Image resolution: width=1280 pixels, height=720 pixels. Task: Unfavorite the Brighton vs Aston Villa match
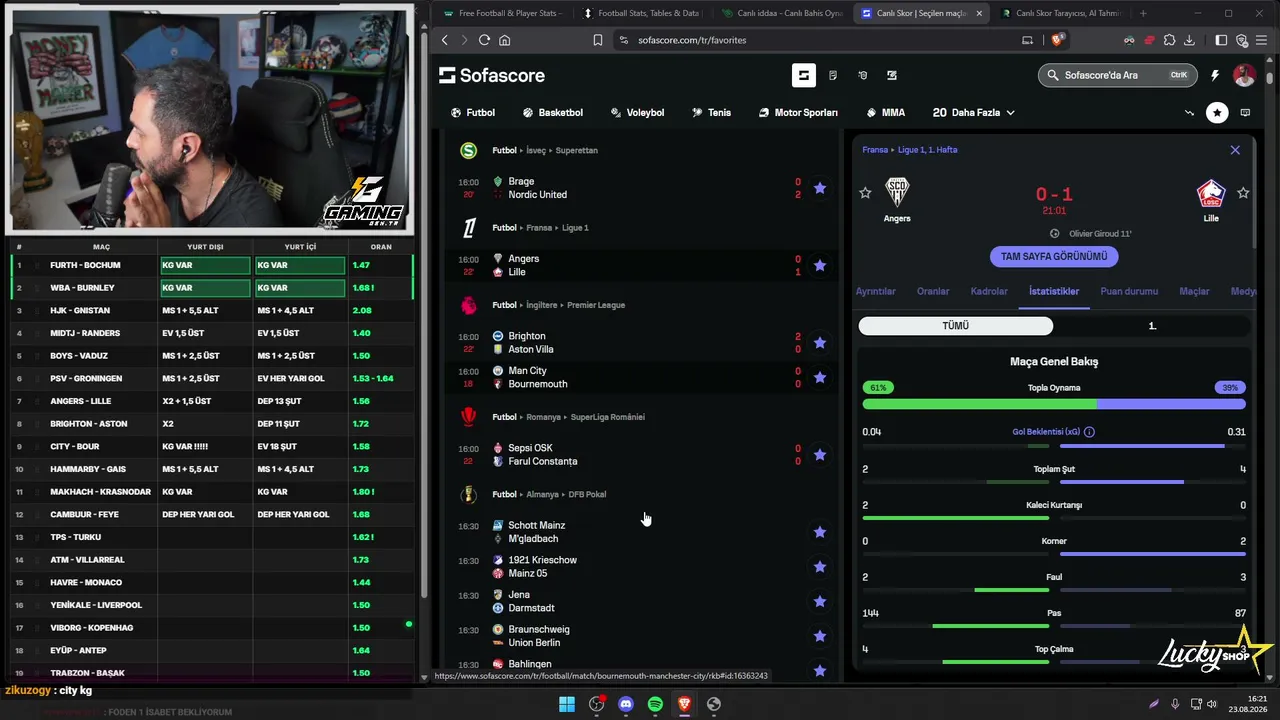point(820,343)
